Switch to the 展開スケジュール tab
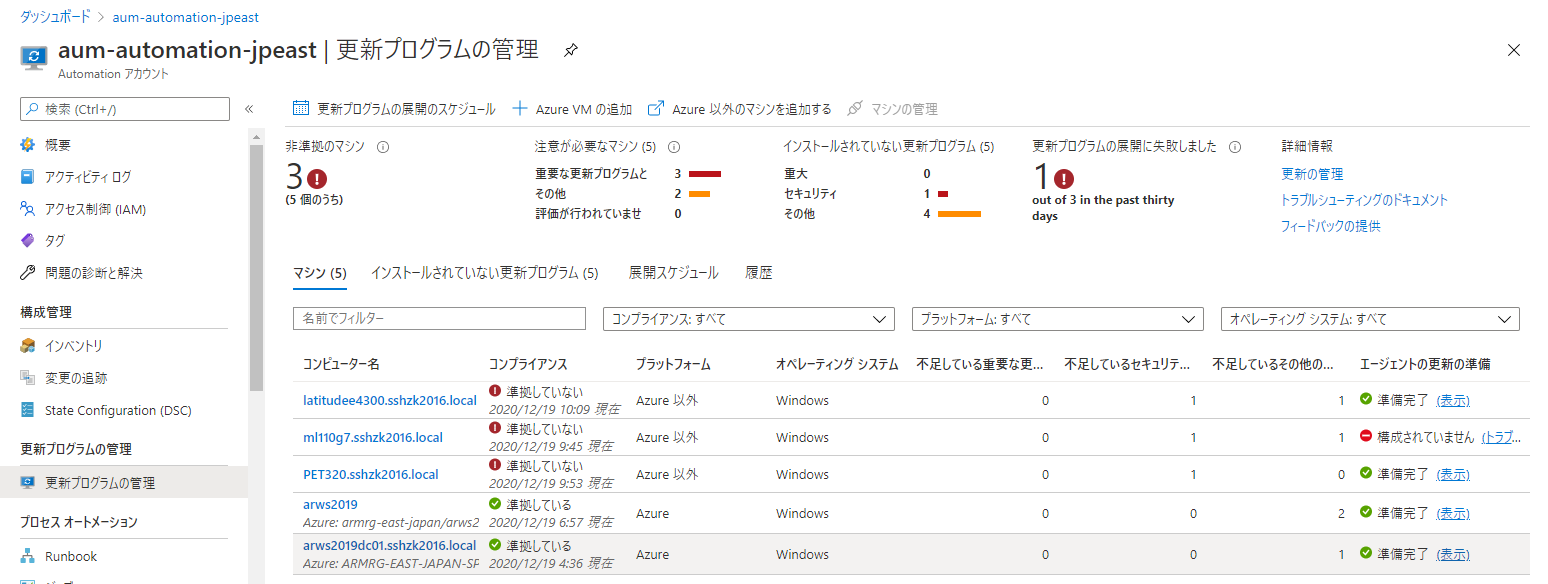 [673, 273]
